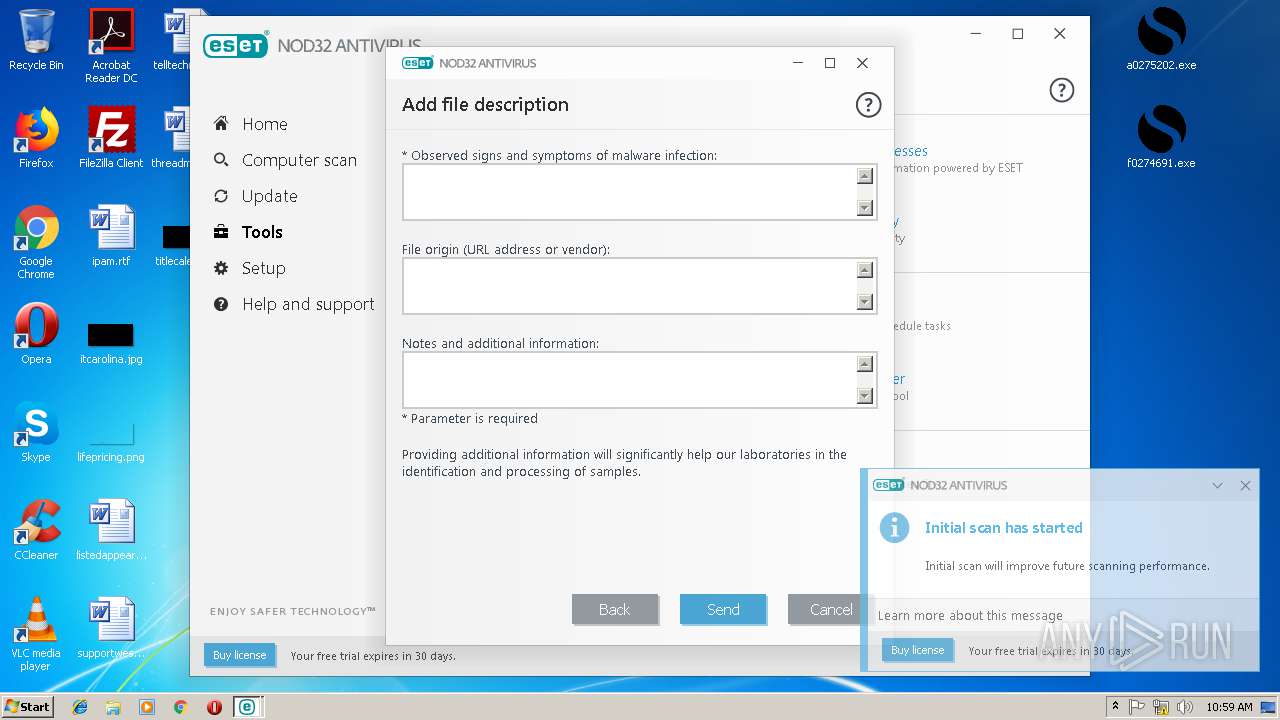Click Buy license in the notification popup
This screenshot has width=1280, height=720.
pyautogui.click(x=917, y=650)
